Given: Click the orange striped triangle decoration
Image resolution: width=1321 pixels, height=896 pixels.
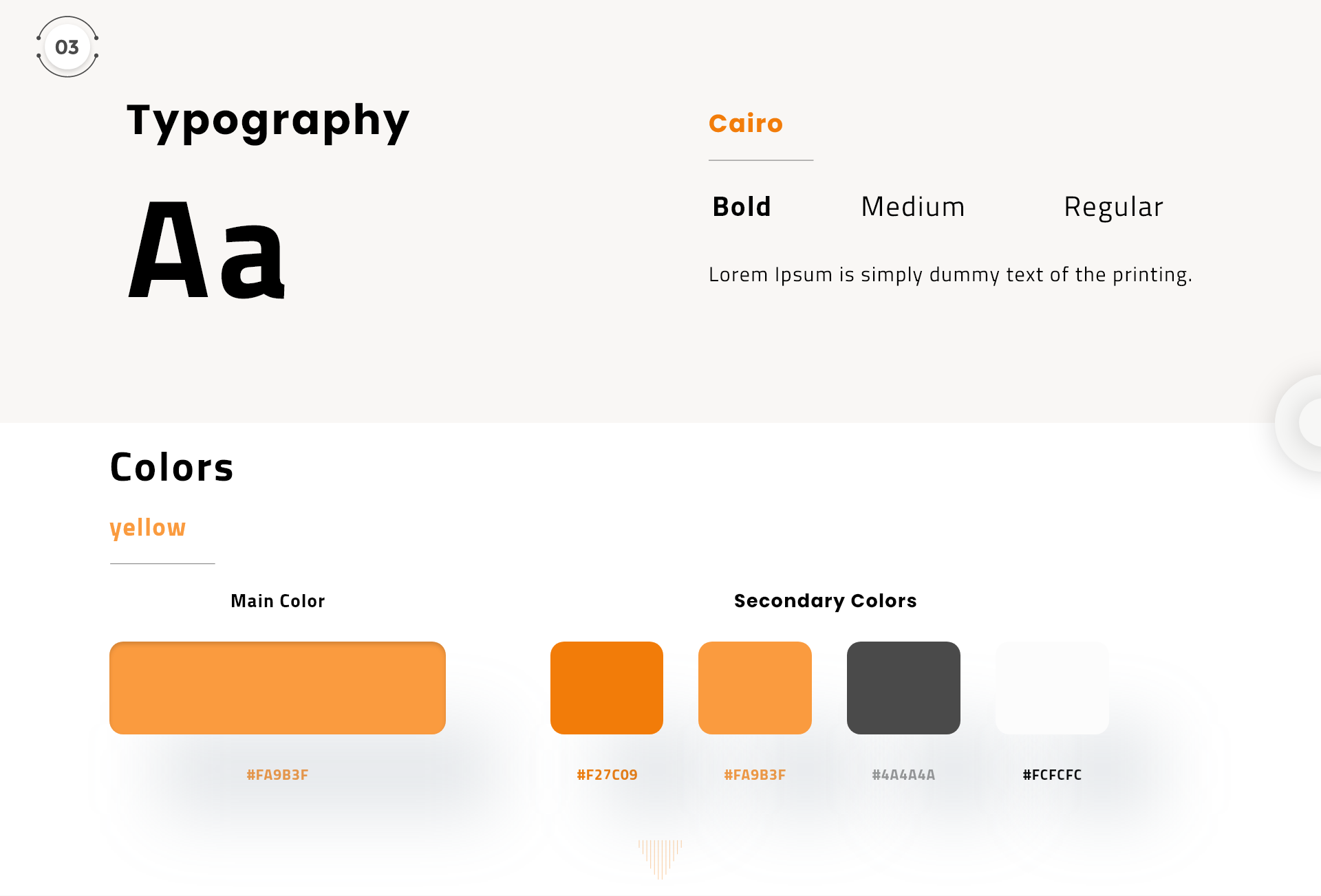Looking at the screenshot, I should [x=660, y=859].
